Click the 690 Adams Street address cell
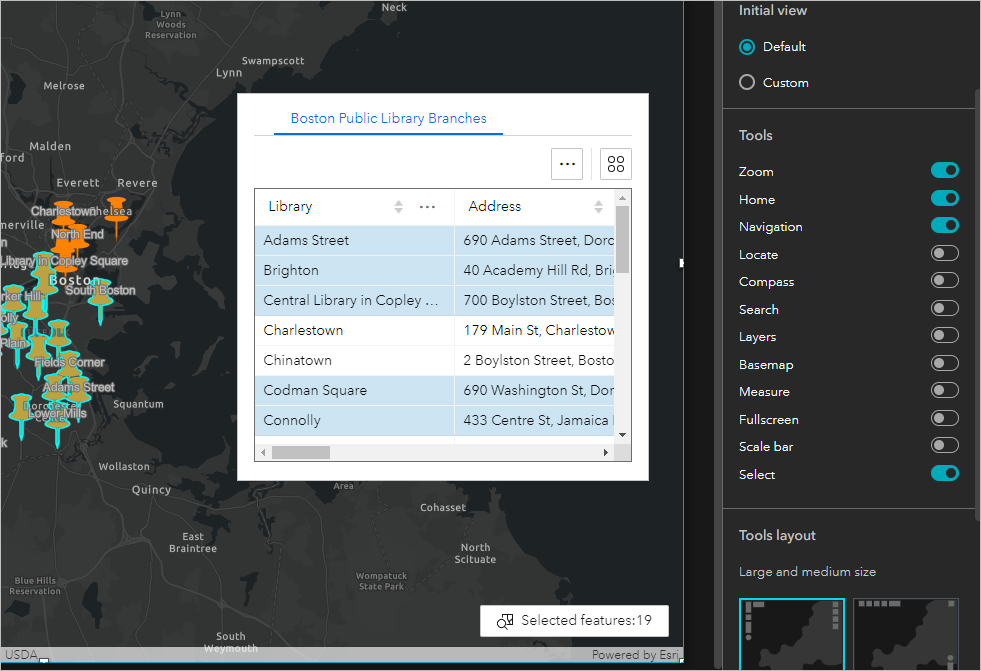Image resolution: width=981 pixels, height=671 pixels. (534, 240)
